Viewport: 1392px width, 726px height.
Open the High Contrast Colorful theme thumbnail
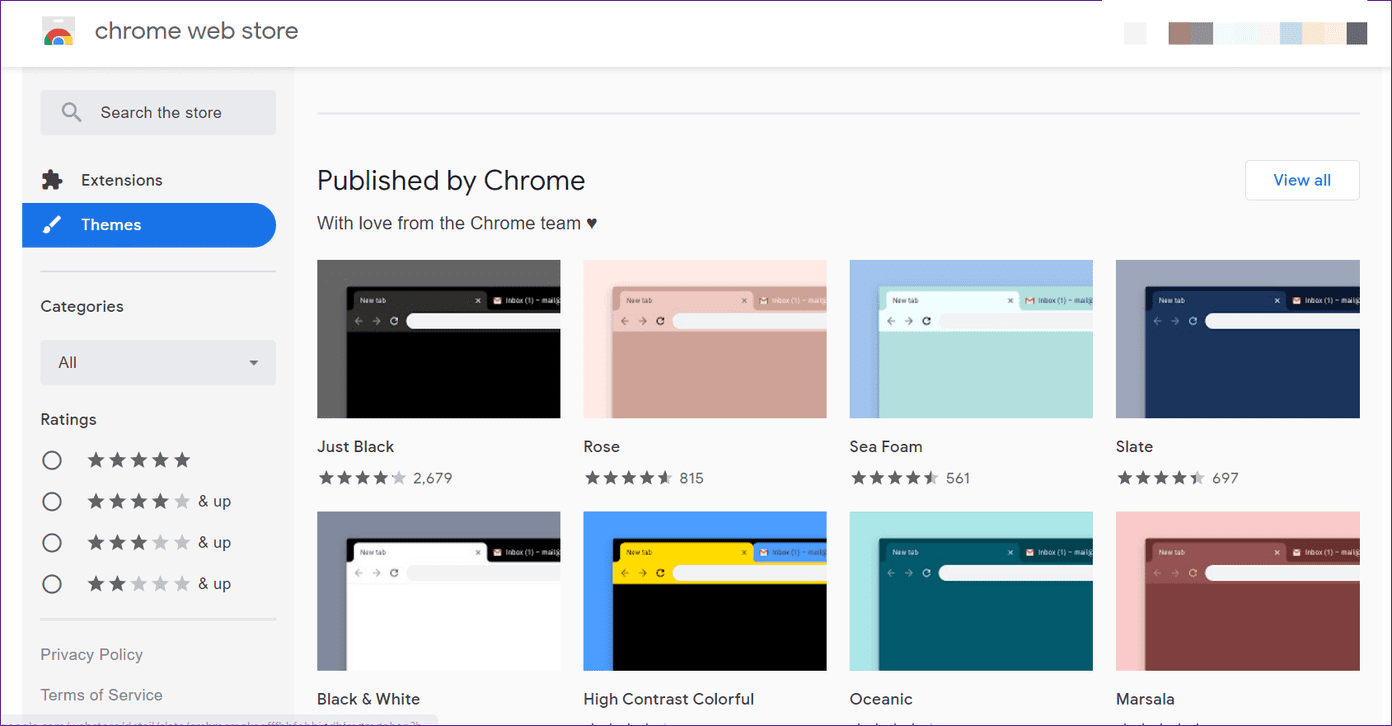tap(705, 591)
